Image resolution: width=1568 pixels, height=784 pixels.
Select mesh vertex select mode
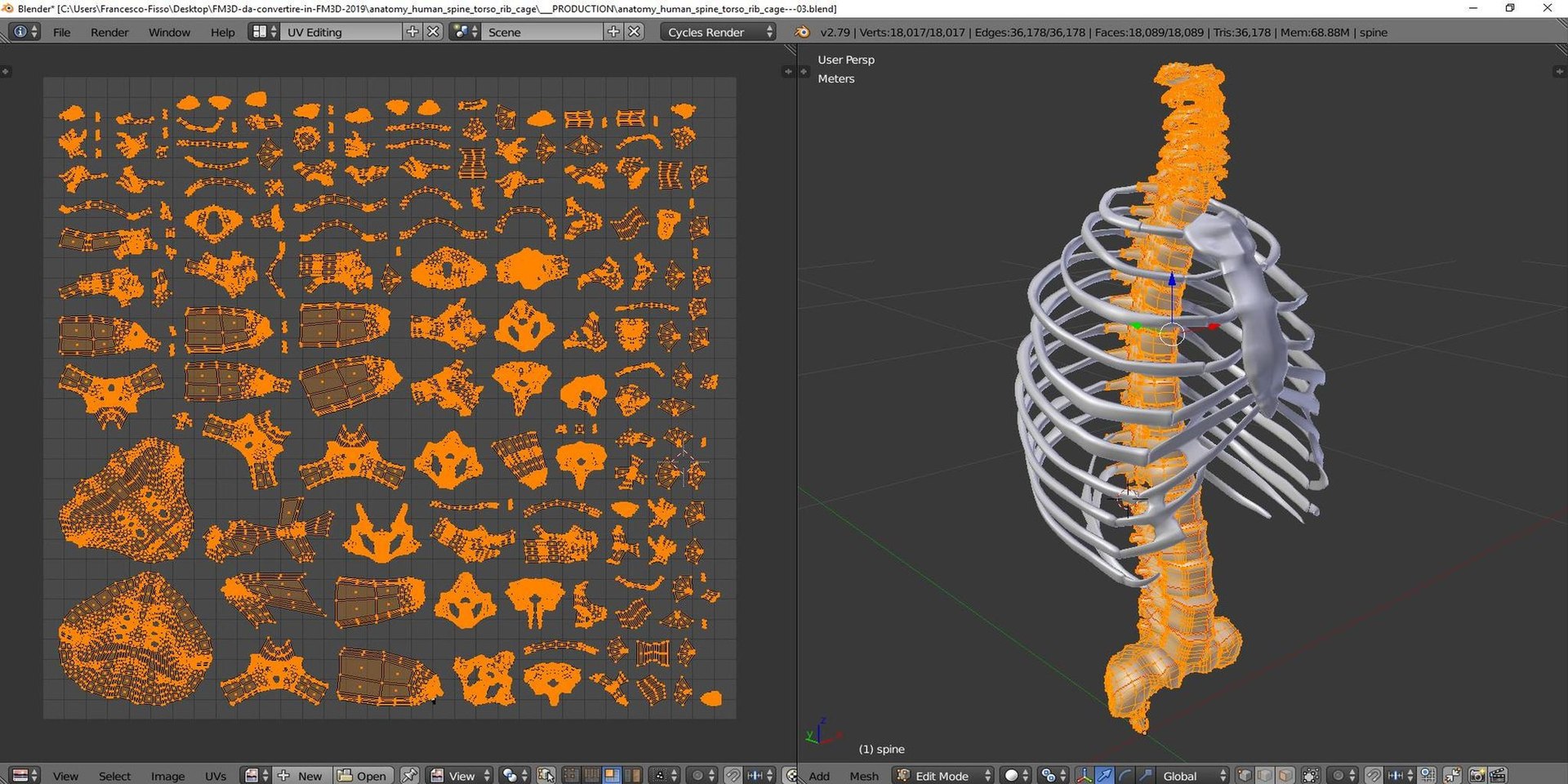click(1245, 776)
